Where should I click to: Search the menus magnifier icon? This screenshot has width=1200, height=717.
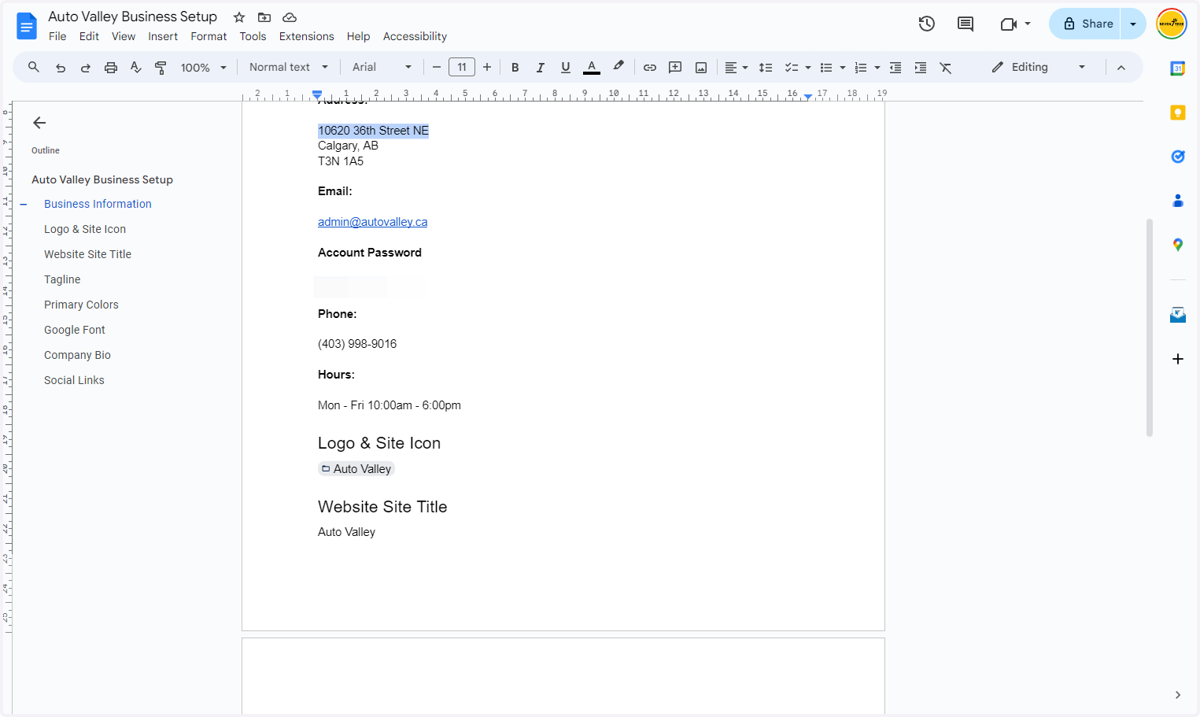point(34,67)
